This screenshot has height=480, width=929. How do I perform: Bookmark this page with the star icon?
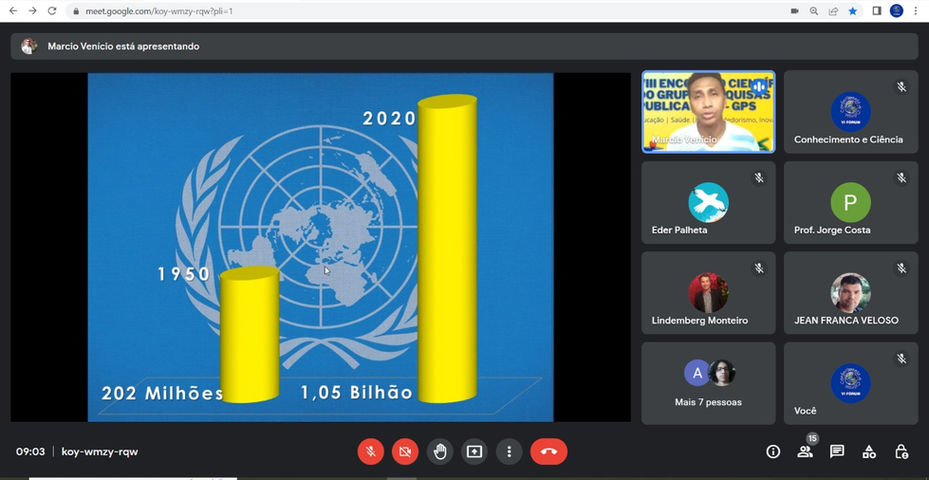(853, 11)
